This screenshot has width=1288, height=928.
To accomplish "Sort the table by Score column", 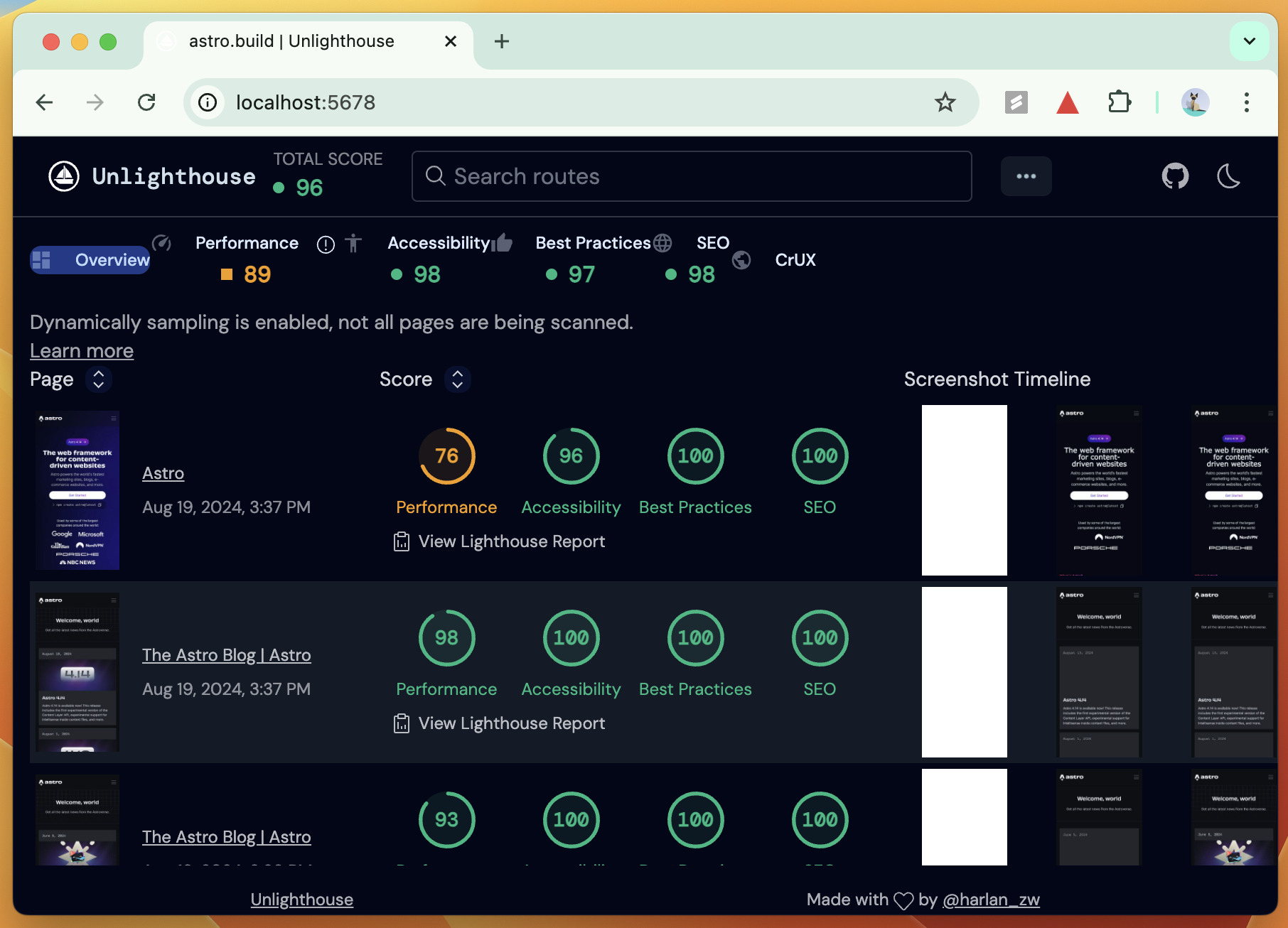I will [x=458, y=379].
